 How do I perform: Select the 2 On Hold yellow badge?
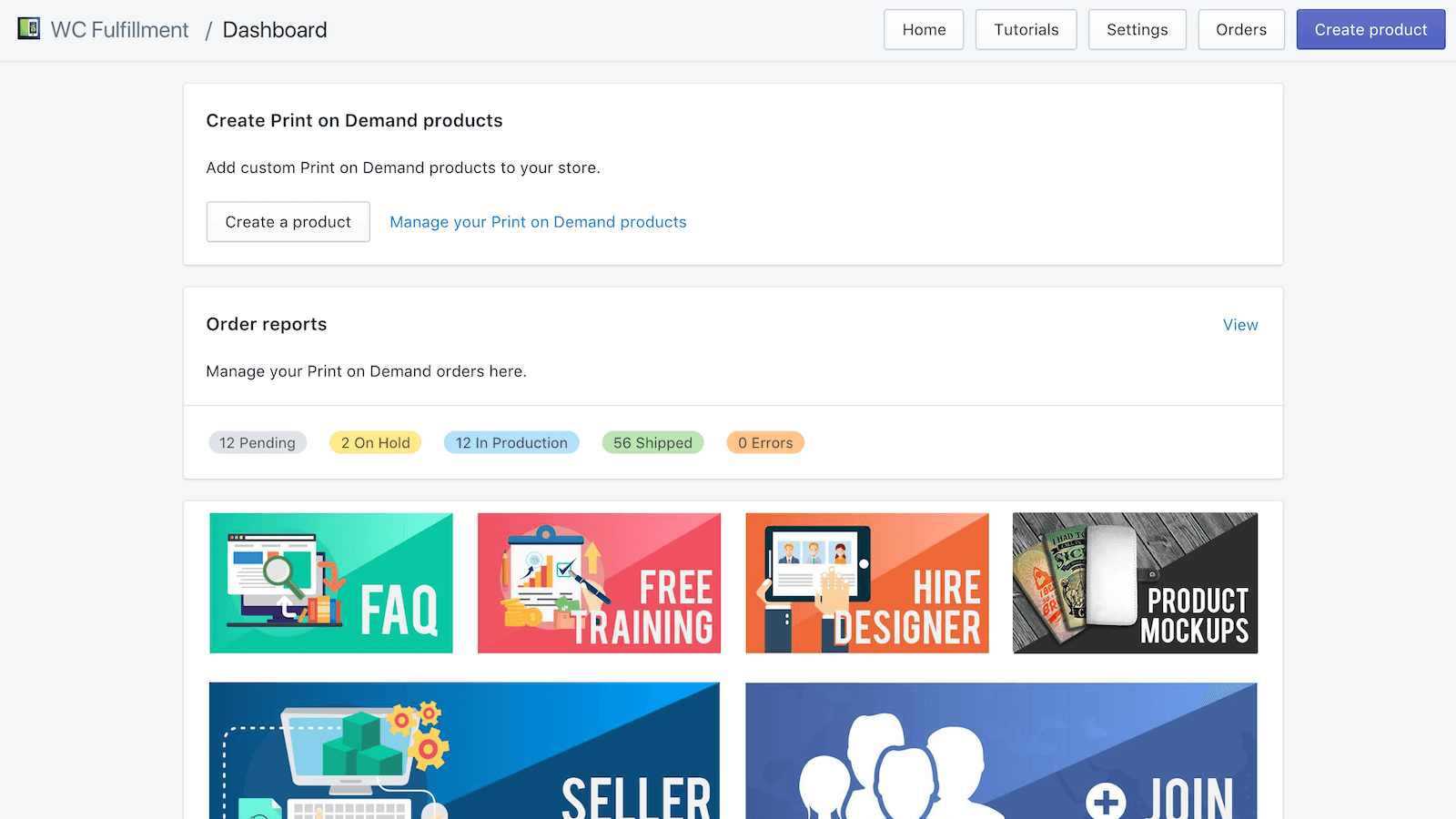(375, 443)
